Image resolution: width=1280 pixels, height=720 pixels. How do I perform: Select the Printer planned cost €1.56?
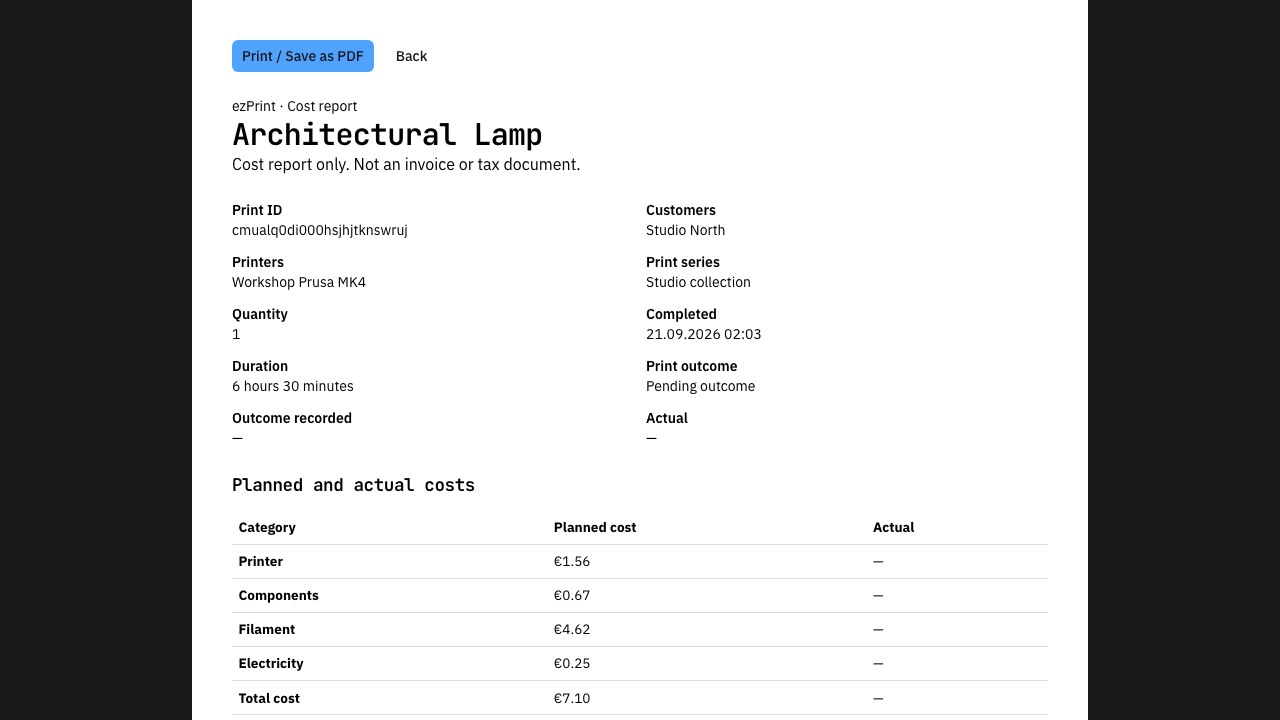[x=572, y=561]
